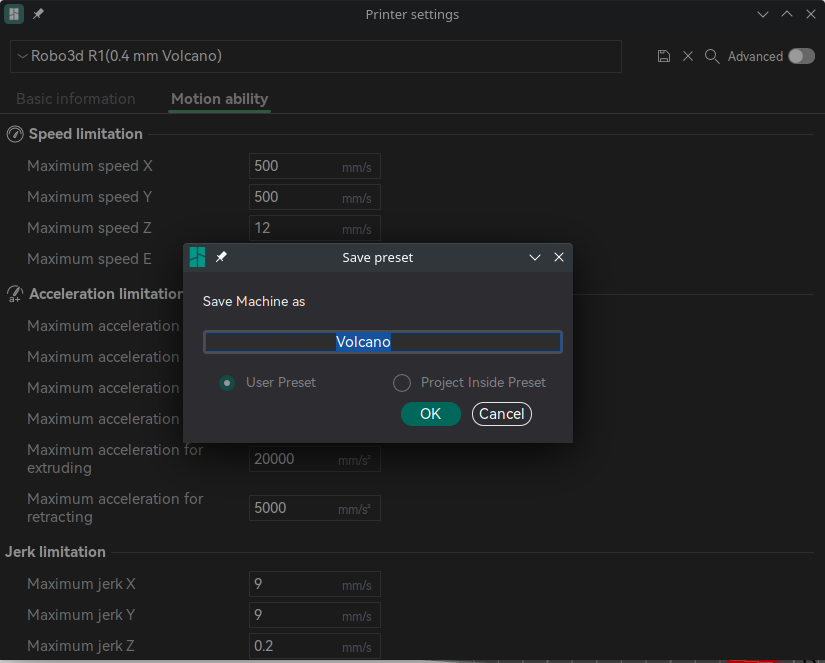825x663 pixels.
Task: Click the Printer settings window app icon
Action: (x=13, y=14)
